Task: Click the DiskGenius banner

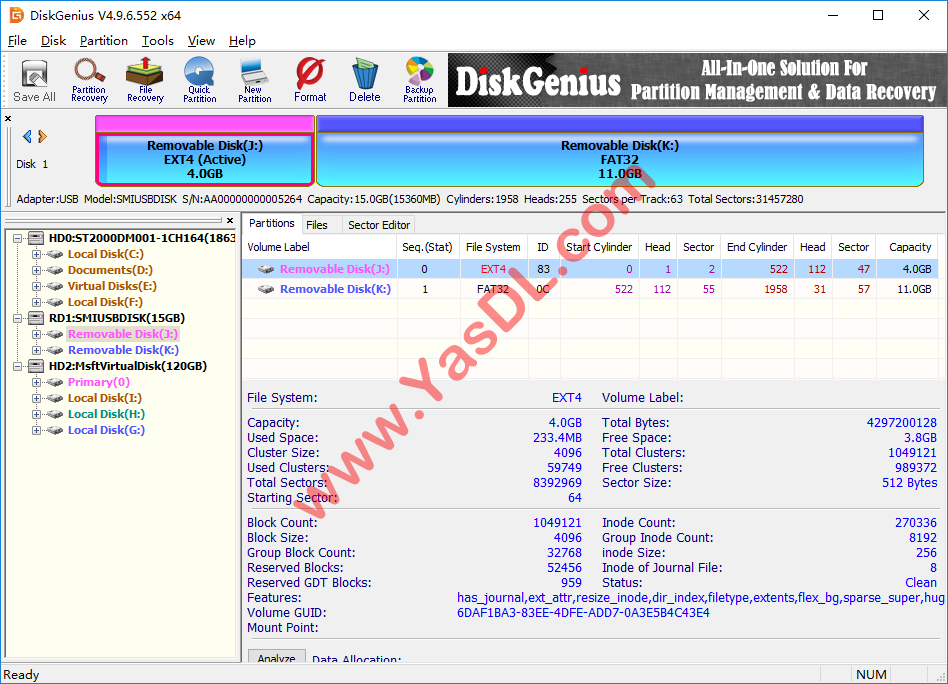Action: pos(697,80)
